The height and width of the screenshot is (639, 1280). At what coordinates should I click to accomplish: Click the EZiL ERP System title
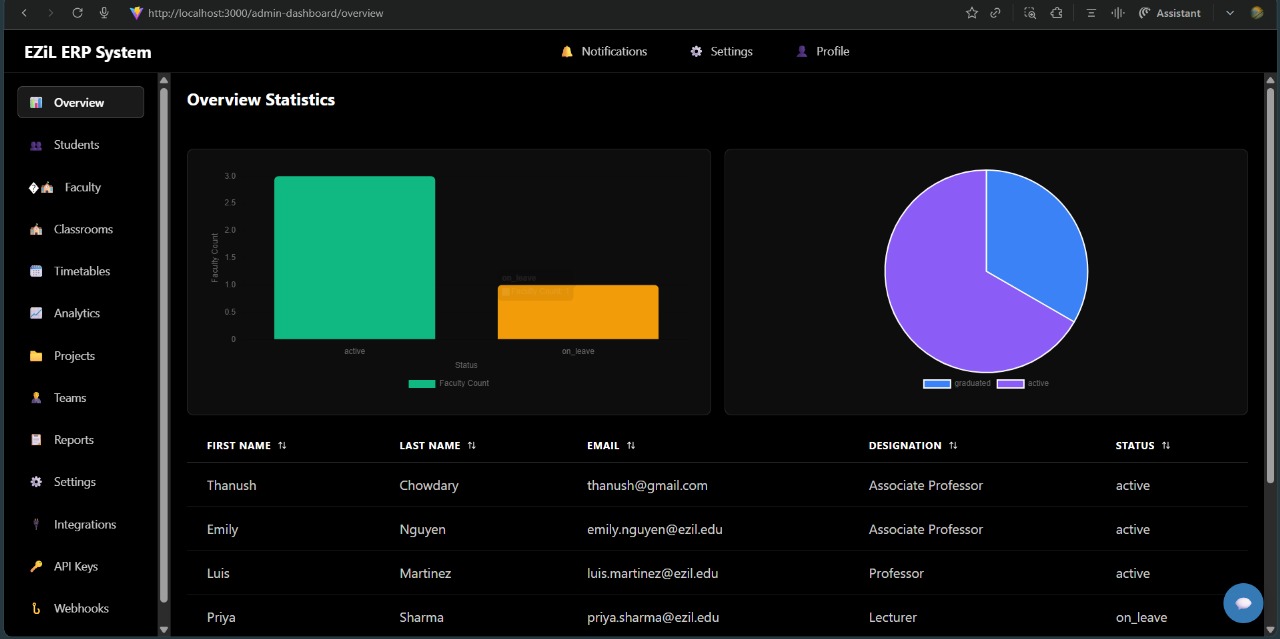point(88,52)
